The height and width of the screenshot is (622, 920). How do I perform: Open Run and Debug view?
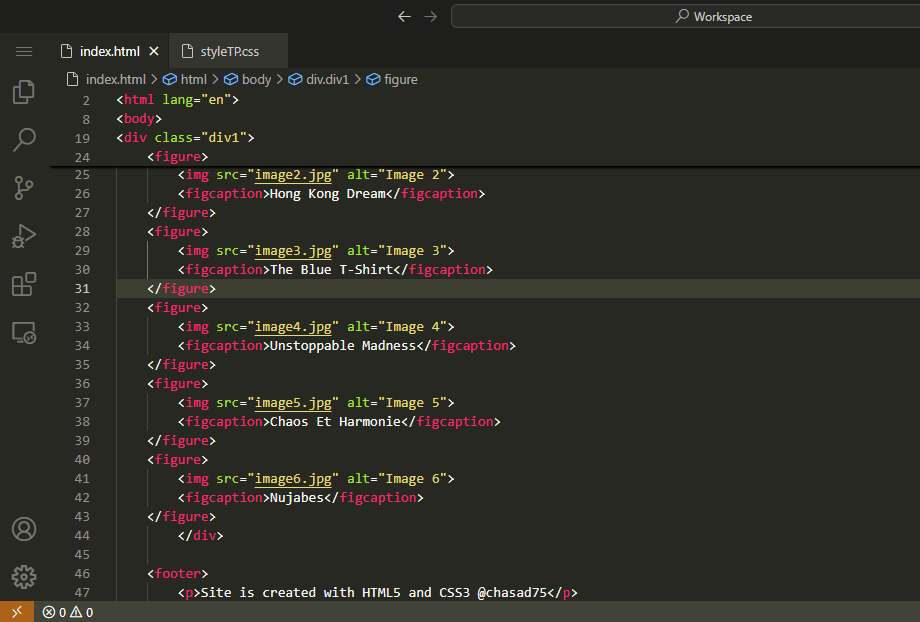click(x=24, y=236)
